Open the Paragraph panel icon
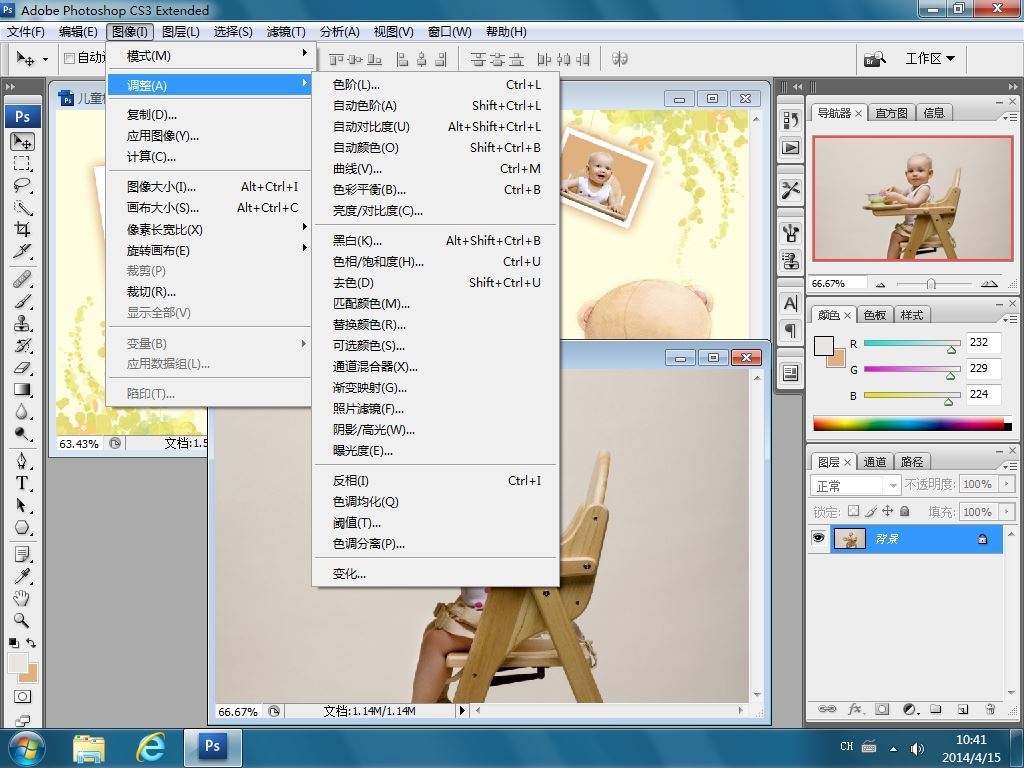 coord(790,331)
